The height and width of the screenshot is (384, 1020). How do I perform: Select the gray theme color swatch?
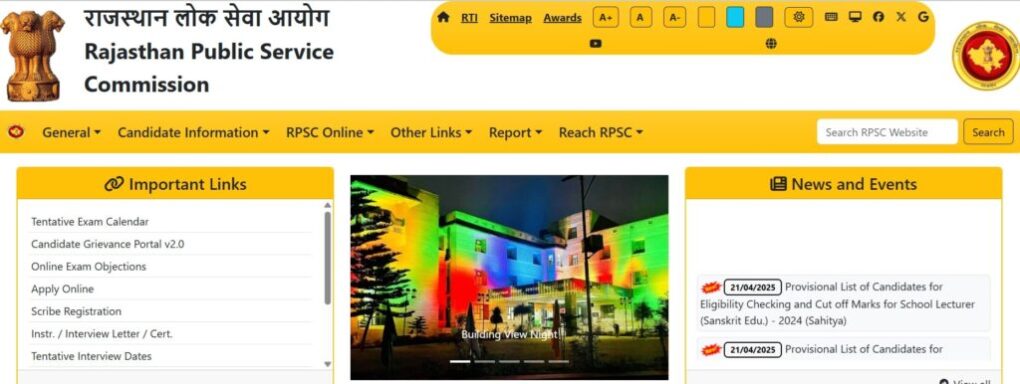pos(764,18)
